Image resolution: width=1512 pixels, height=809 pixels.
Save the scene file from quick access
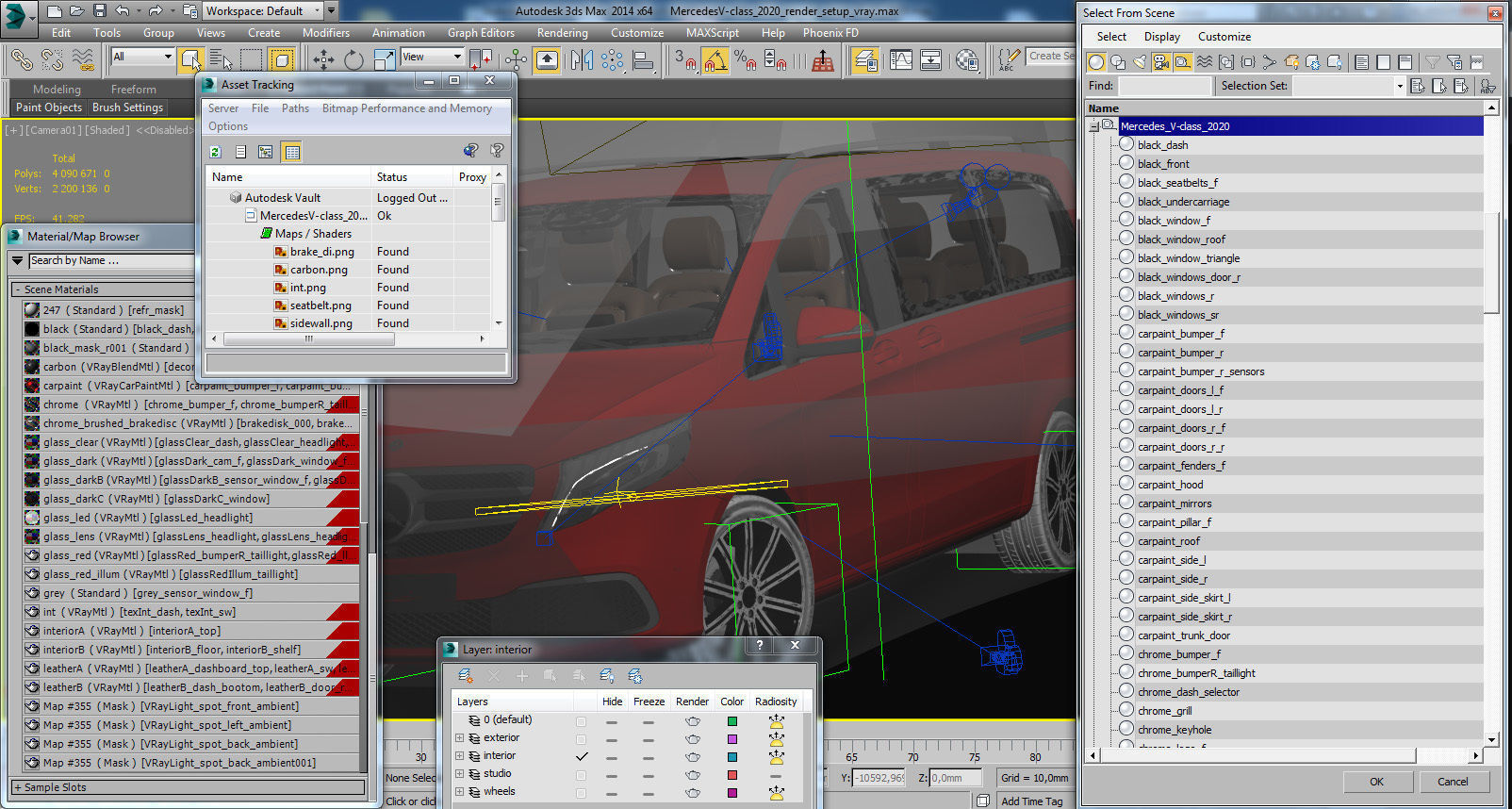[99, 11]
